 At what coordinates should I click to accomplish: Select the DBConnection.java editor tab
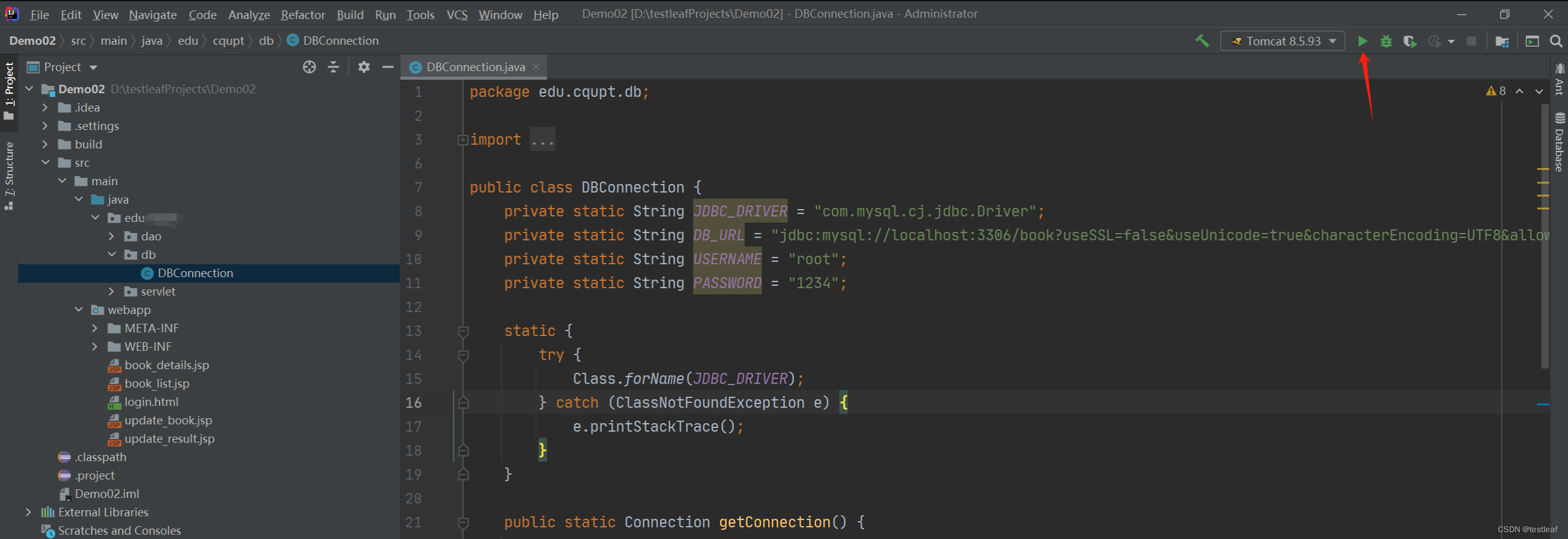[x=474, y=67]
